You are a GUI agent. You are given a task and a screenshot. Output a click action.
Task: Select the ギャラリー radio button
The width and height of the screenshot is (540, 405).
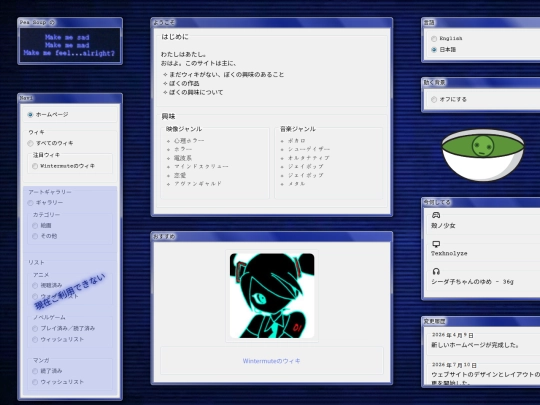tap(30, 203)
